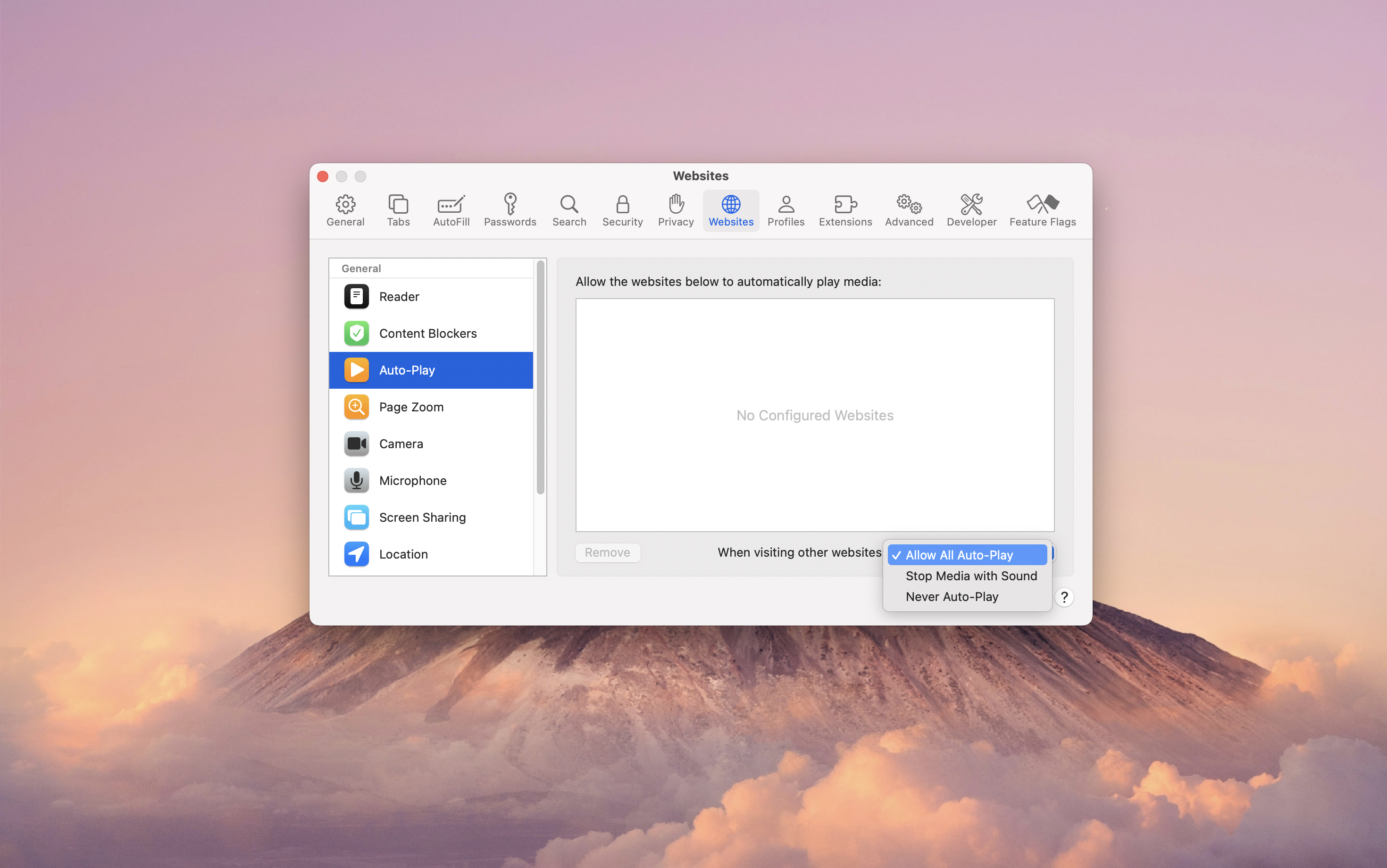Open Microphone website settings

tap(413, 481)
